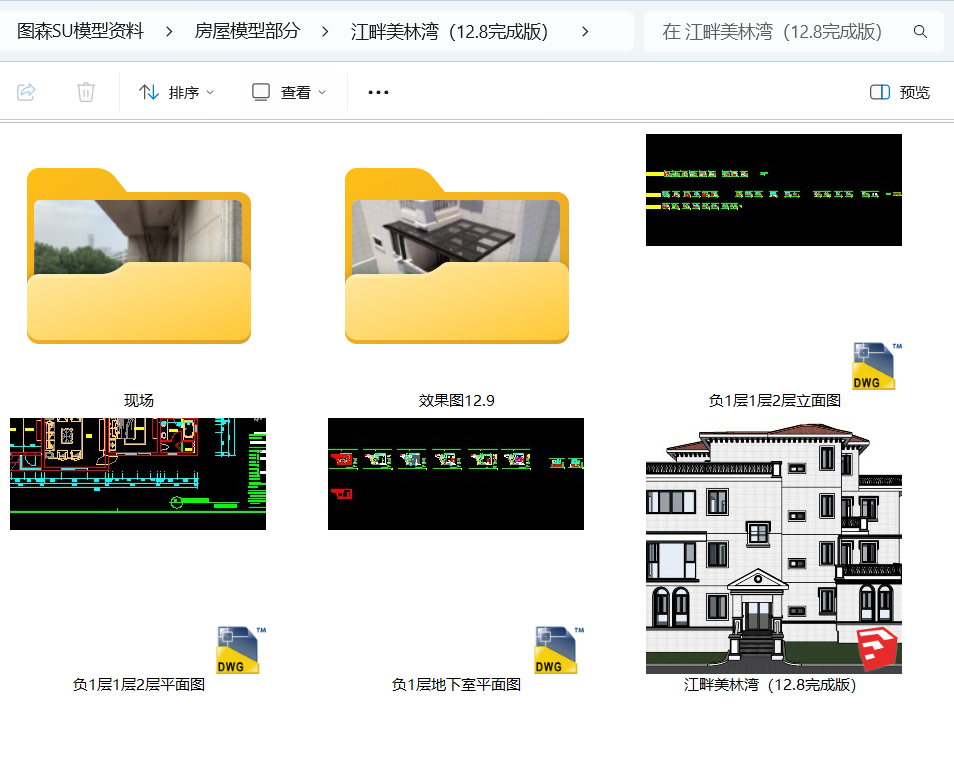Select 负1层1层2层立面图 drawing thumbnail
Viewport: 954px width, 776px height.
[x=774, y=190]
